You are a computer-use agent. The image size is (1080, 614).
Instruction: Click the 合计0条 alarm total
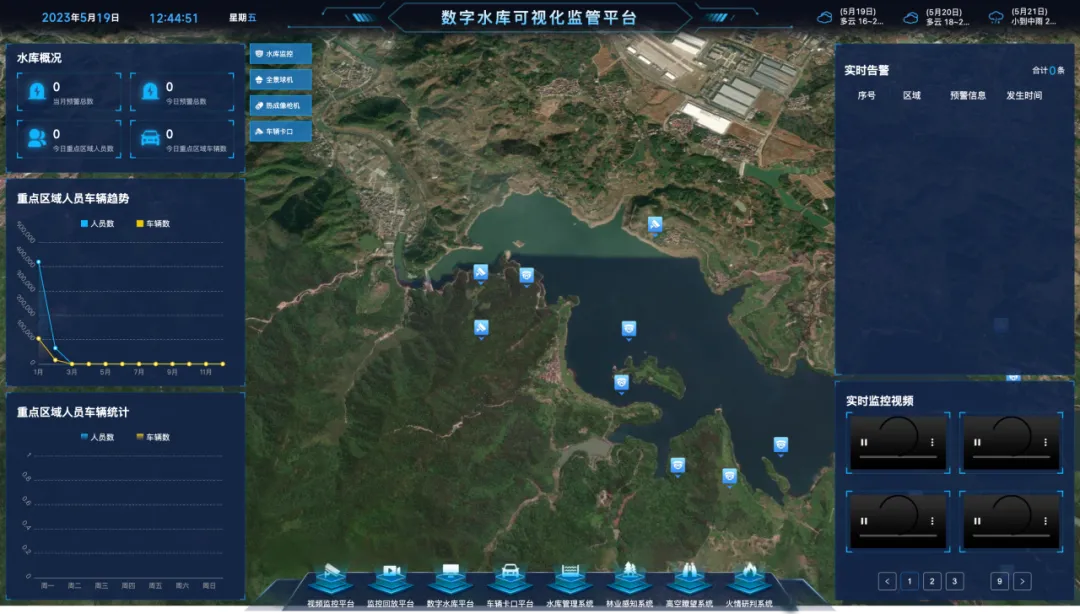coord(1048,70)
